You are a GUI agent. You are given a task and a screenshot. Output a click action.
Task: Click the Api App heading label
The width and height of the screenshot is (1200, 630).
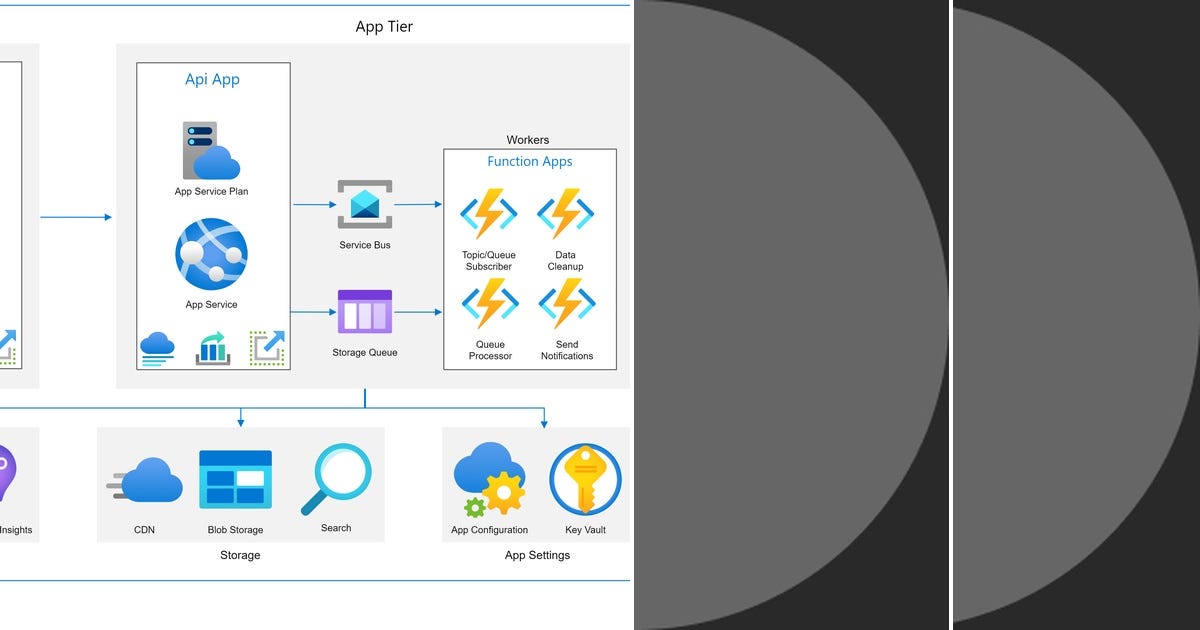[x=213, y=79]
